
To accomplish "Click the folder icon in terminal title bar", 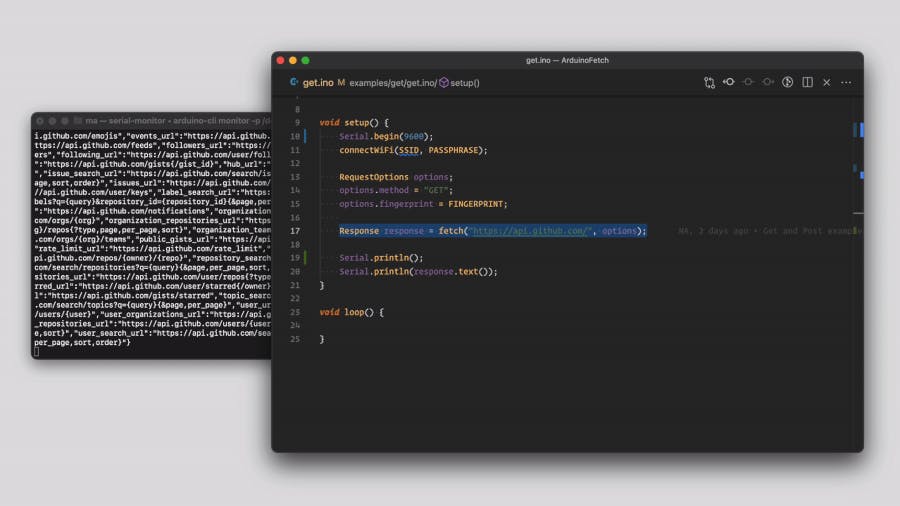I will click(77, 120).
